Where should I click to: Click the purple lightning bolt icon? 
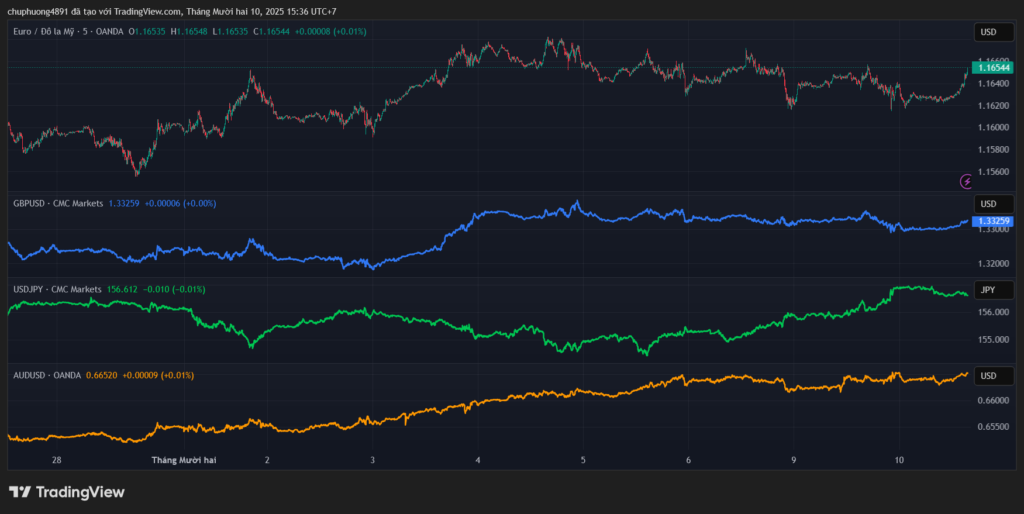coord(966,181)
